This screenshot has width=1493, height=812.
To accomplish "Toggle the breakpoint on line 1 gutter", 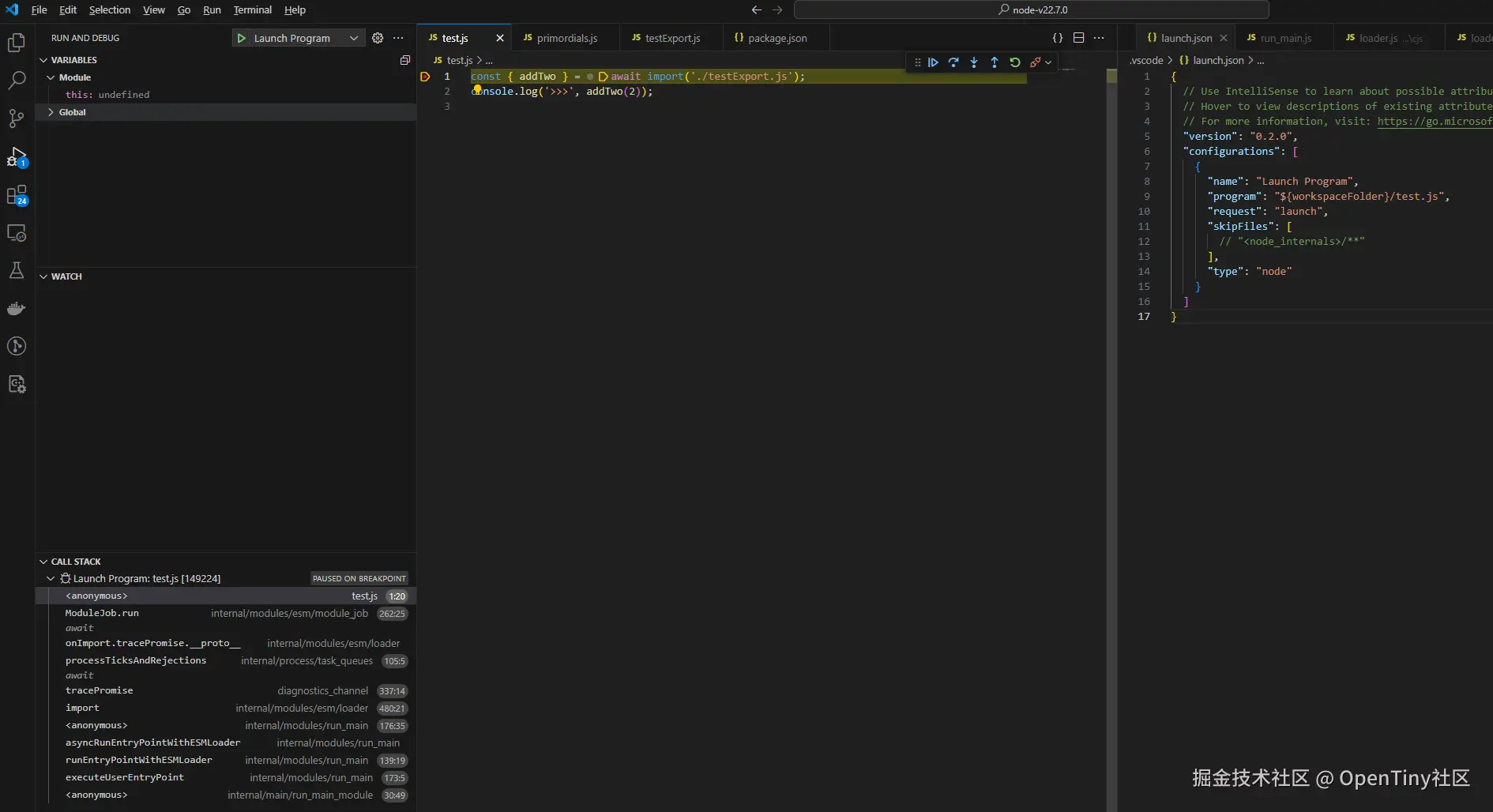I will click(425, 77).
